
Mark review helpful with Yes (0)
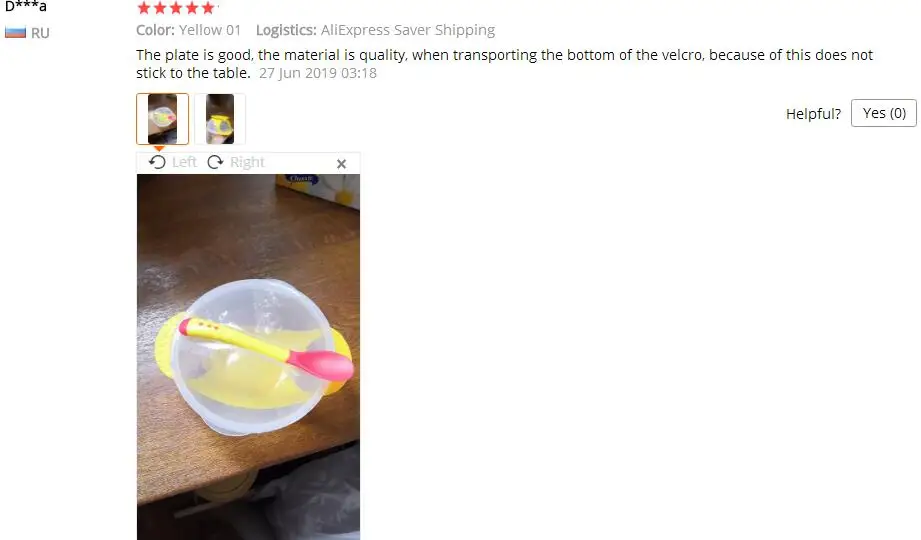click(x=884, y=113)
